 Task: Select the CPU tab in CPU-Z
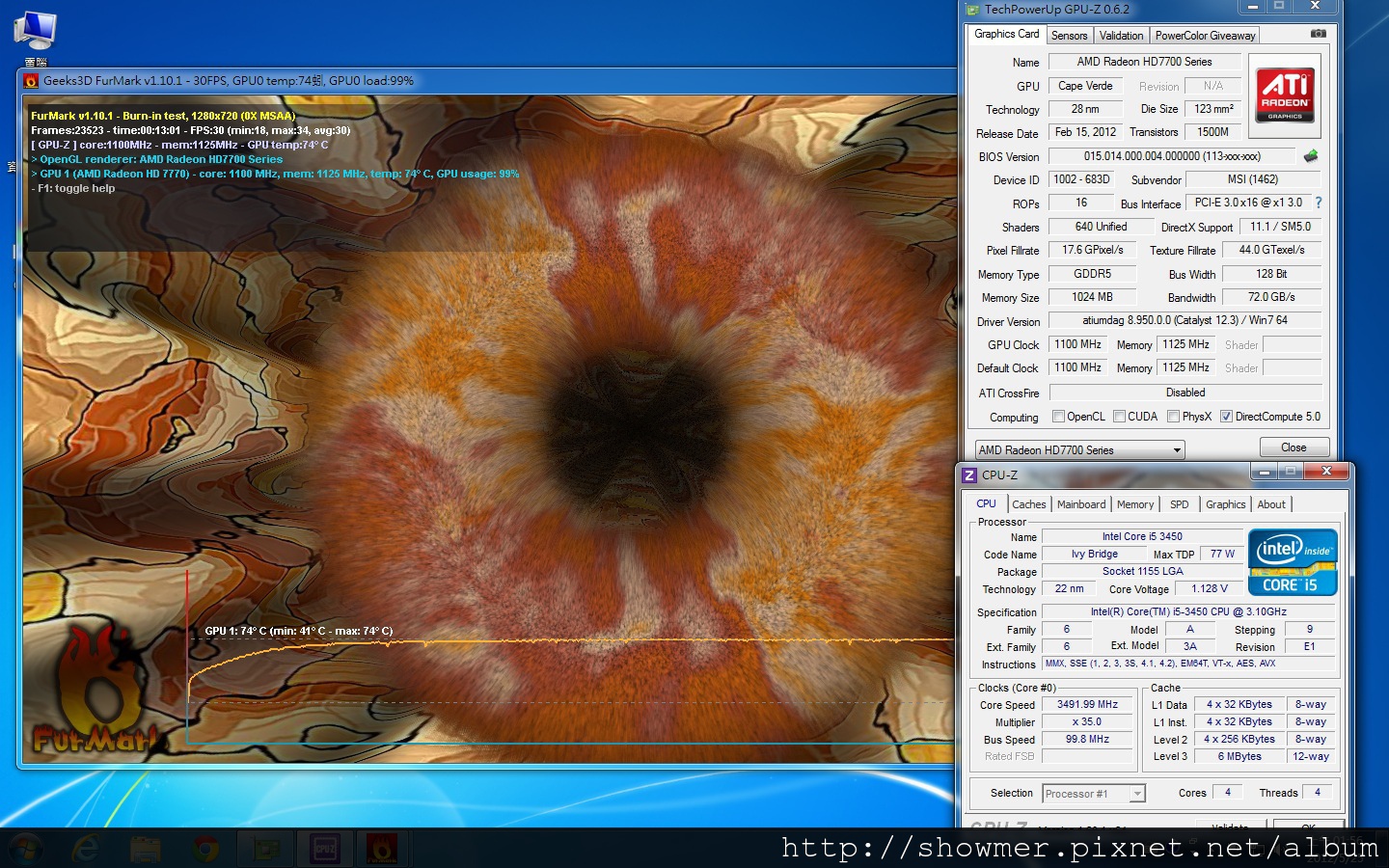[x=986, y=503]
